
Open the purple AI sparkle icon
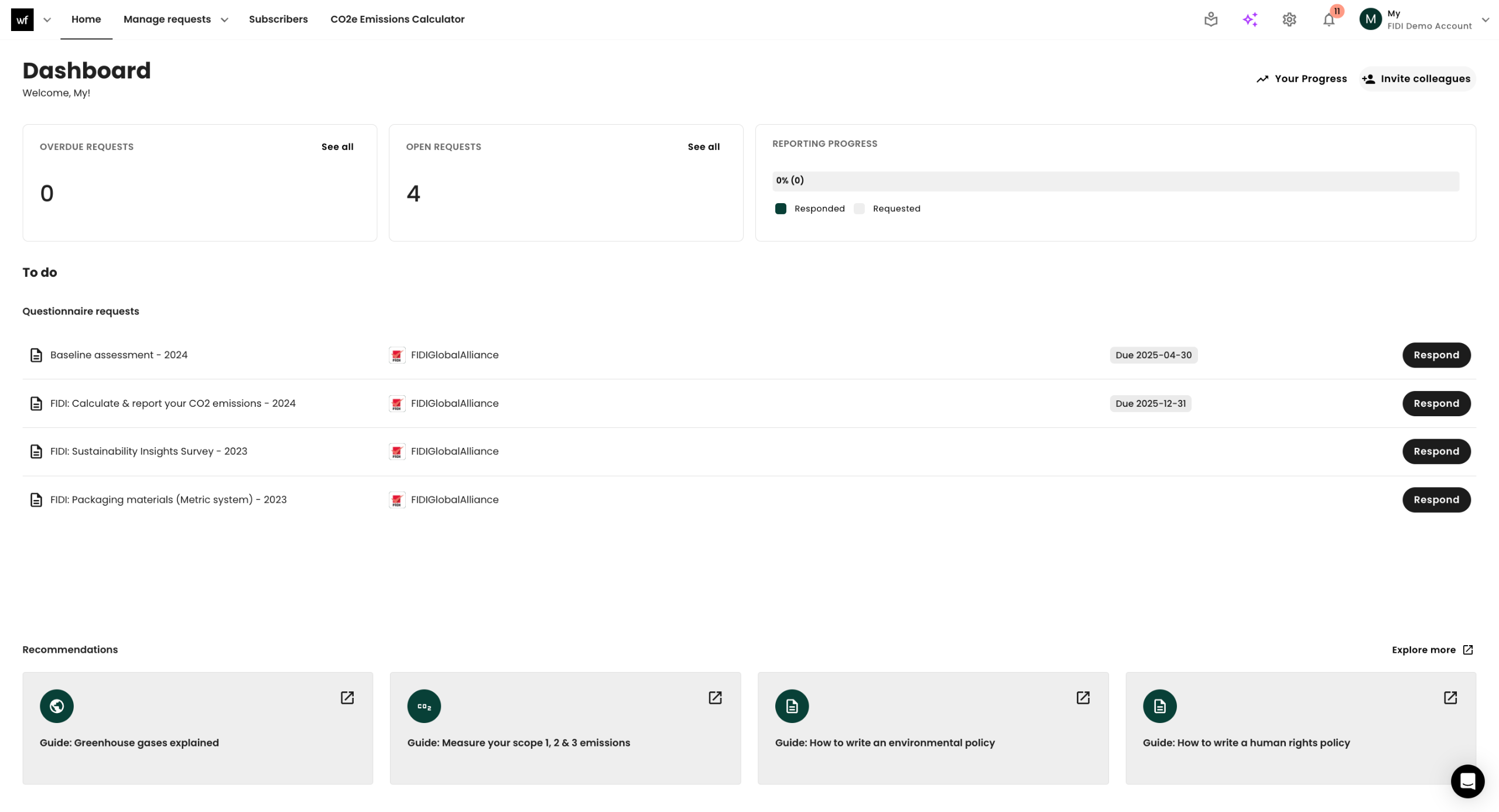(1250, 20)
